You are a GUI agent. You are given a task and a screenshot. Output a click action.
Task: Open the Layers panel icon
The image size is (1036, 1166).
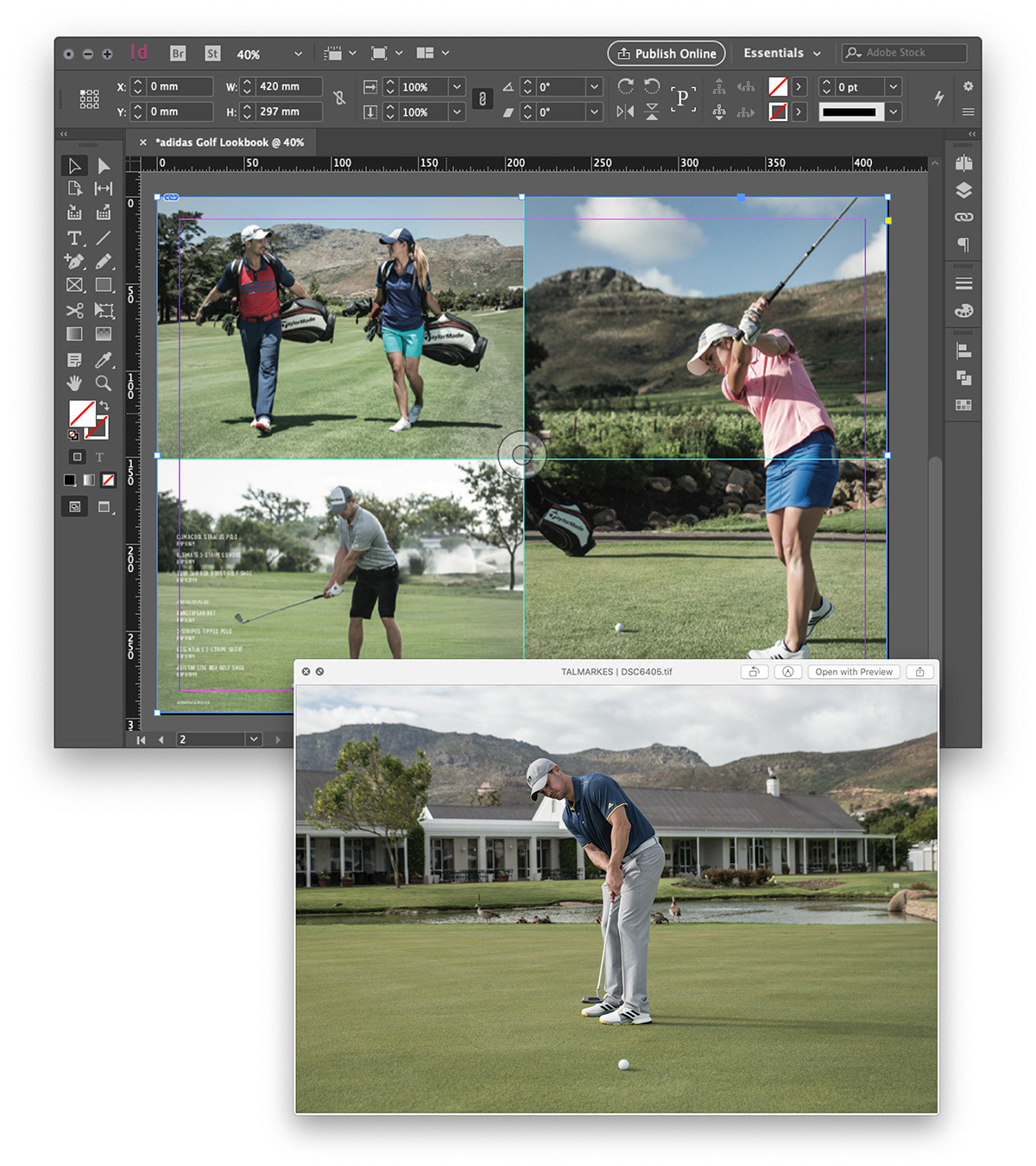pyautogui.click(x=964, y=191)
